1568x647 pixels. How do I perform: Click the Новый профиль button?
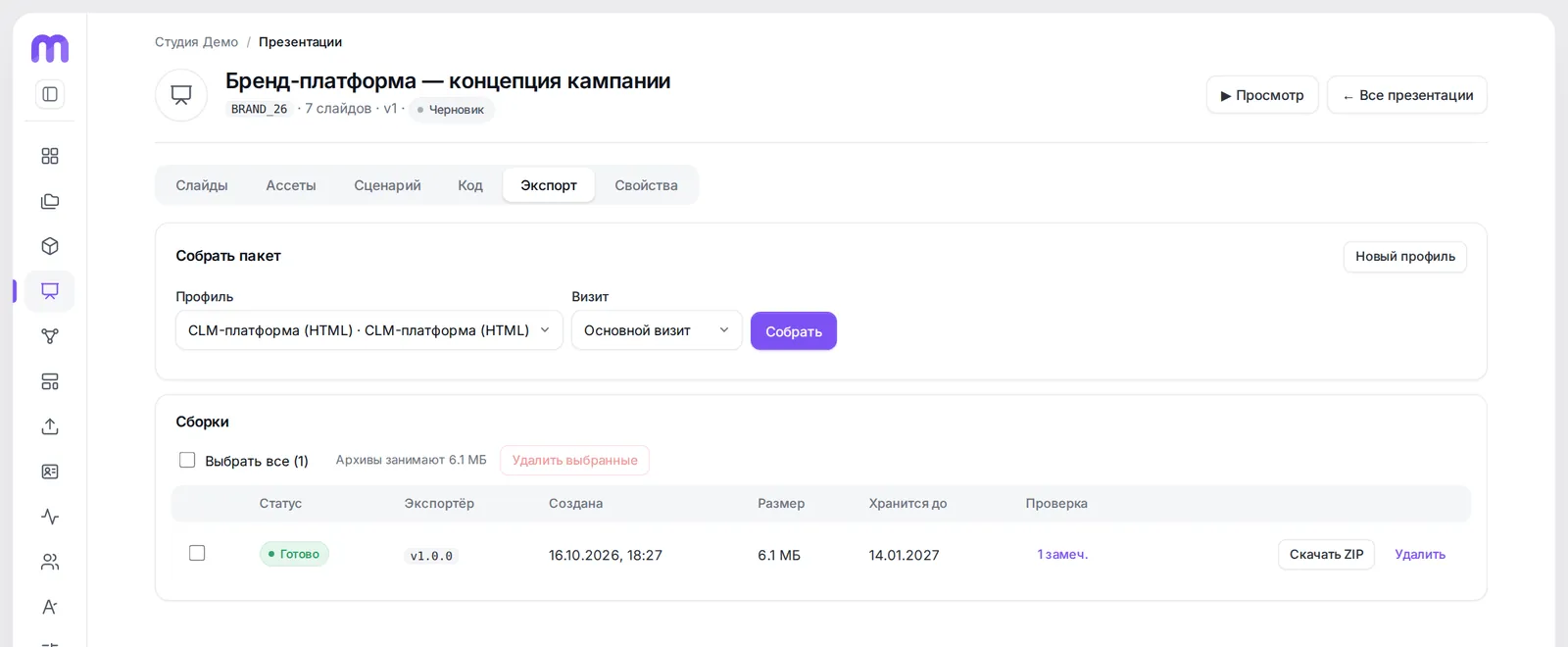pos(1405,257)
